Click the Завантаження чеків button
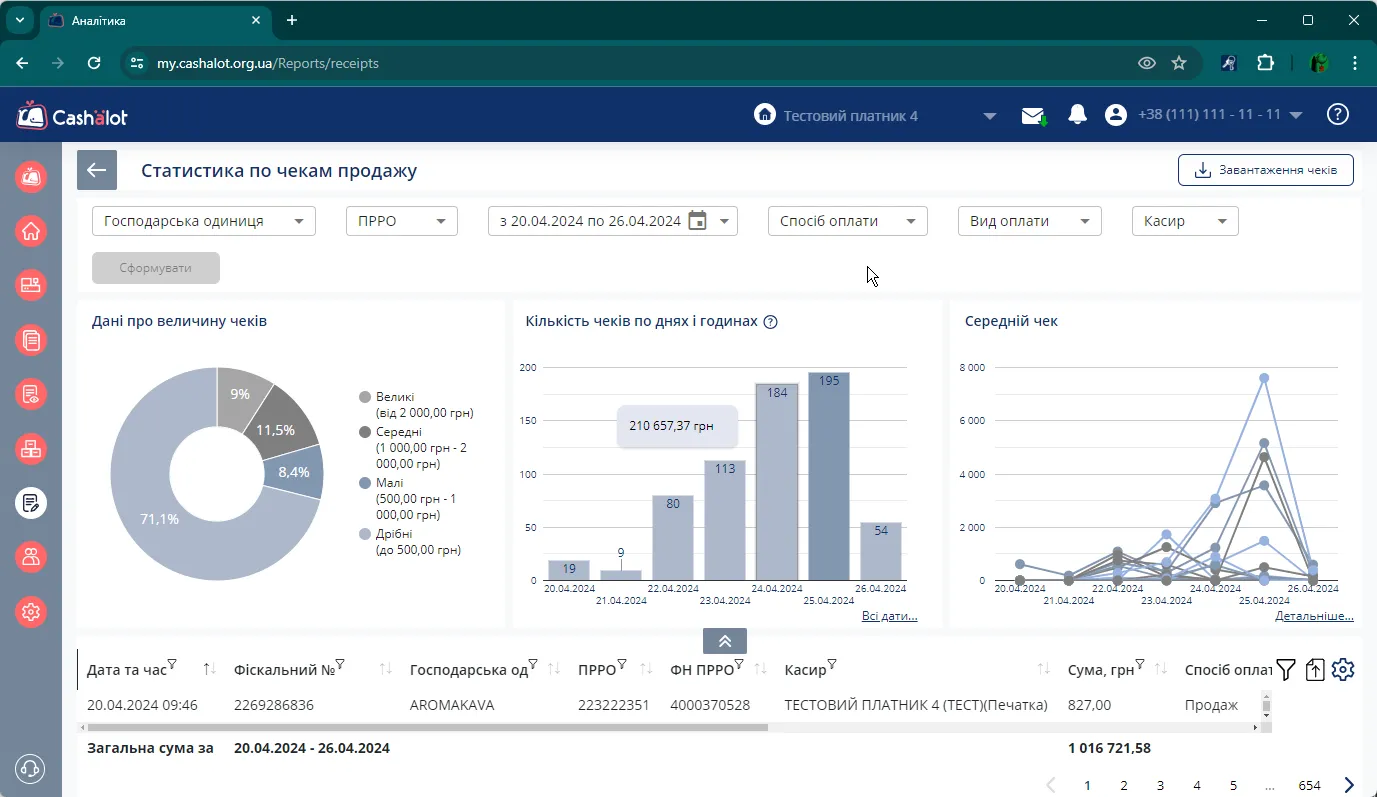Screen dimensions: 1377x797 [x=1265, y=170]
